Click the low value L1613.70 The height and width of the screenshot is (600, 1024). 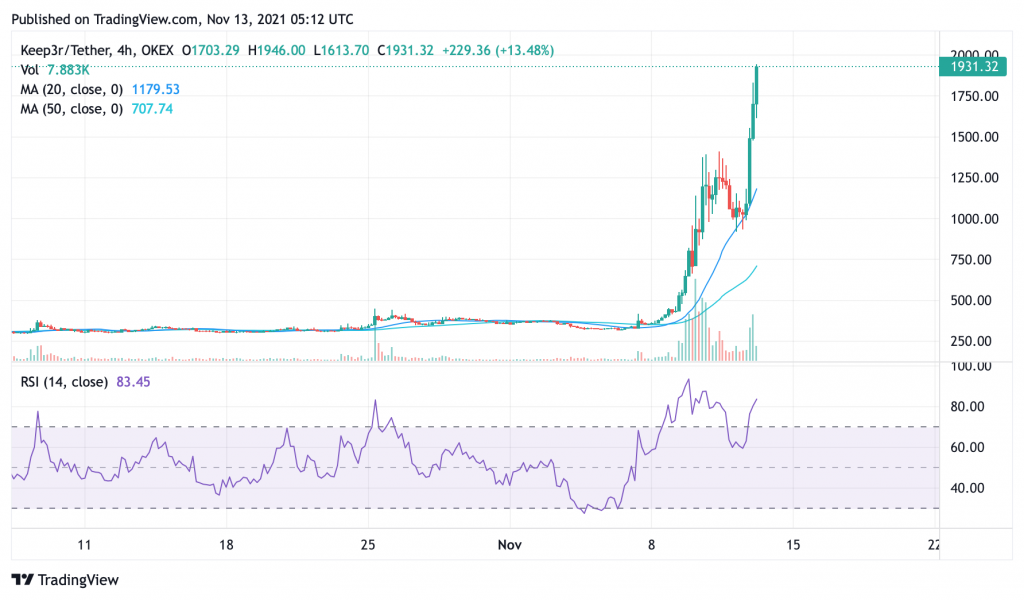(341, 50)
